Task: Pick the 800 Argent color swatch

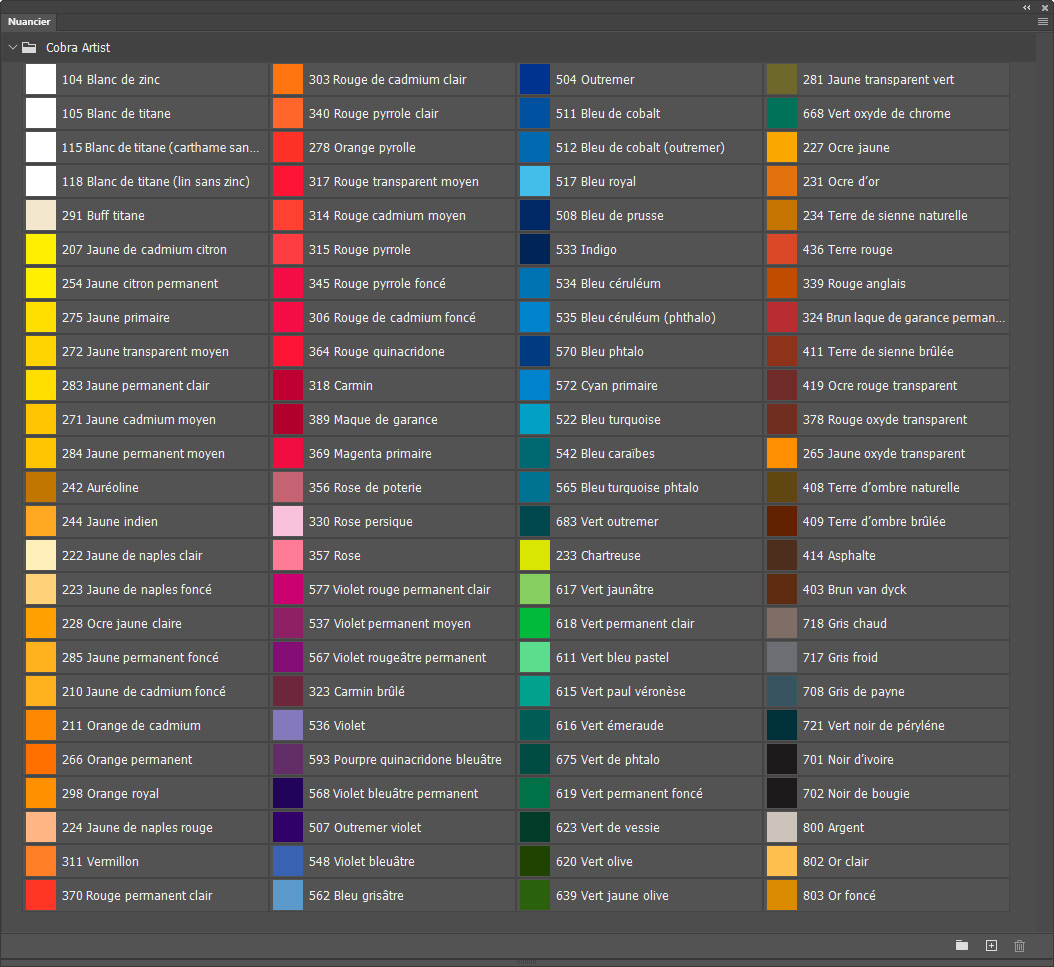Action: coord(782,828)
